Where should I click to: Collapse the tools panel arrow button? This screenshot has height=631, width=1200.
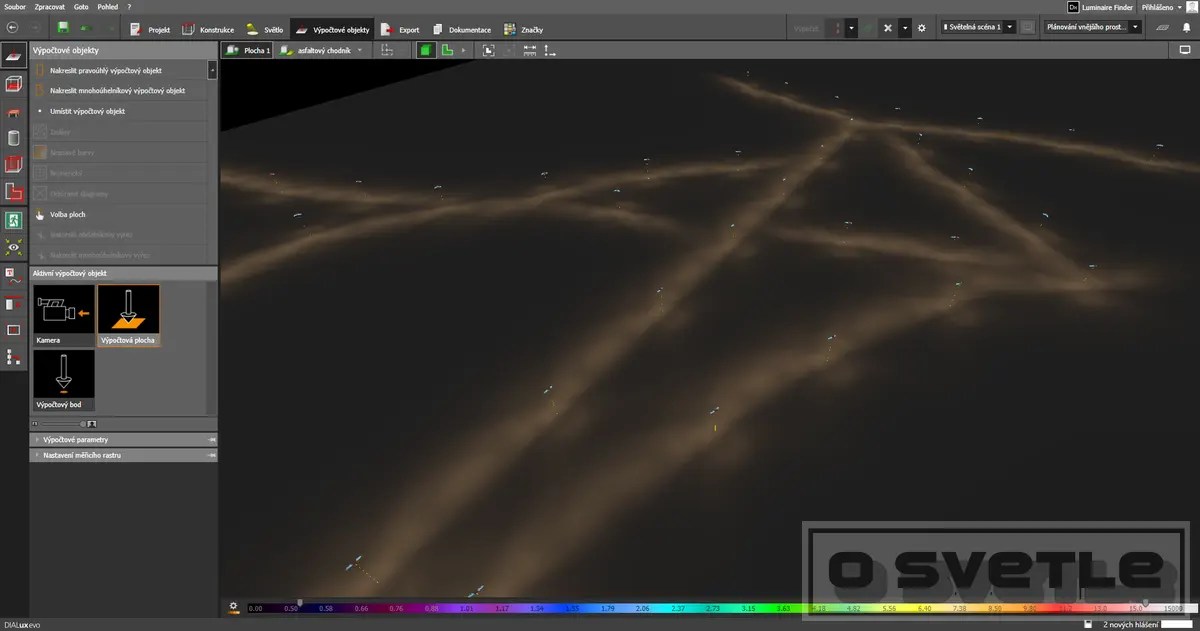[x=212, y=70]
